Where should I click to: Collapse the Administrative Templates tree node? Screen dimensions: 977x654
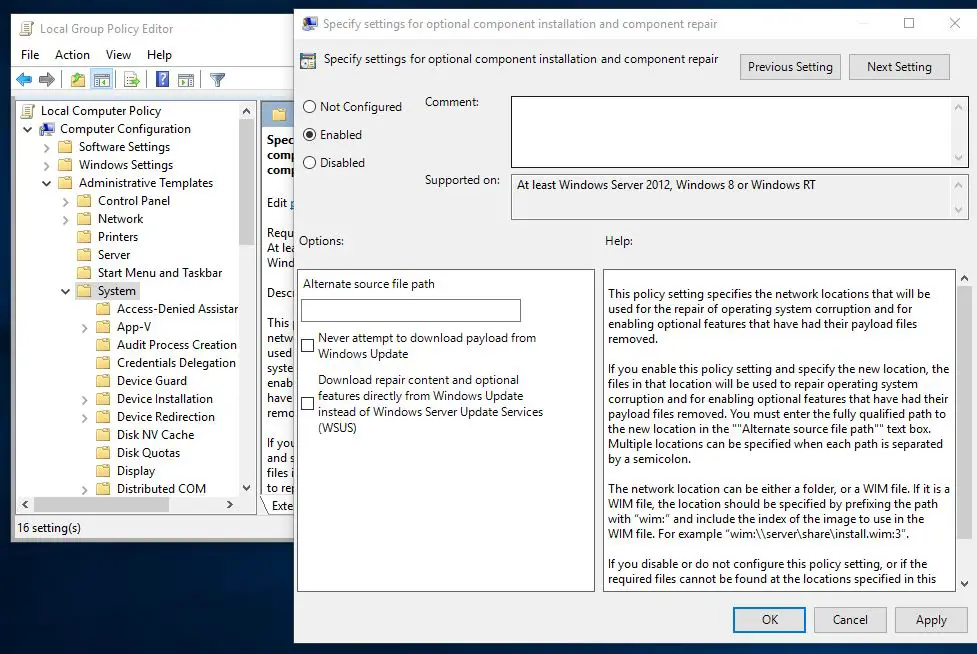(47, 183)
